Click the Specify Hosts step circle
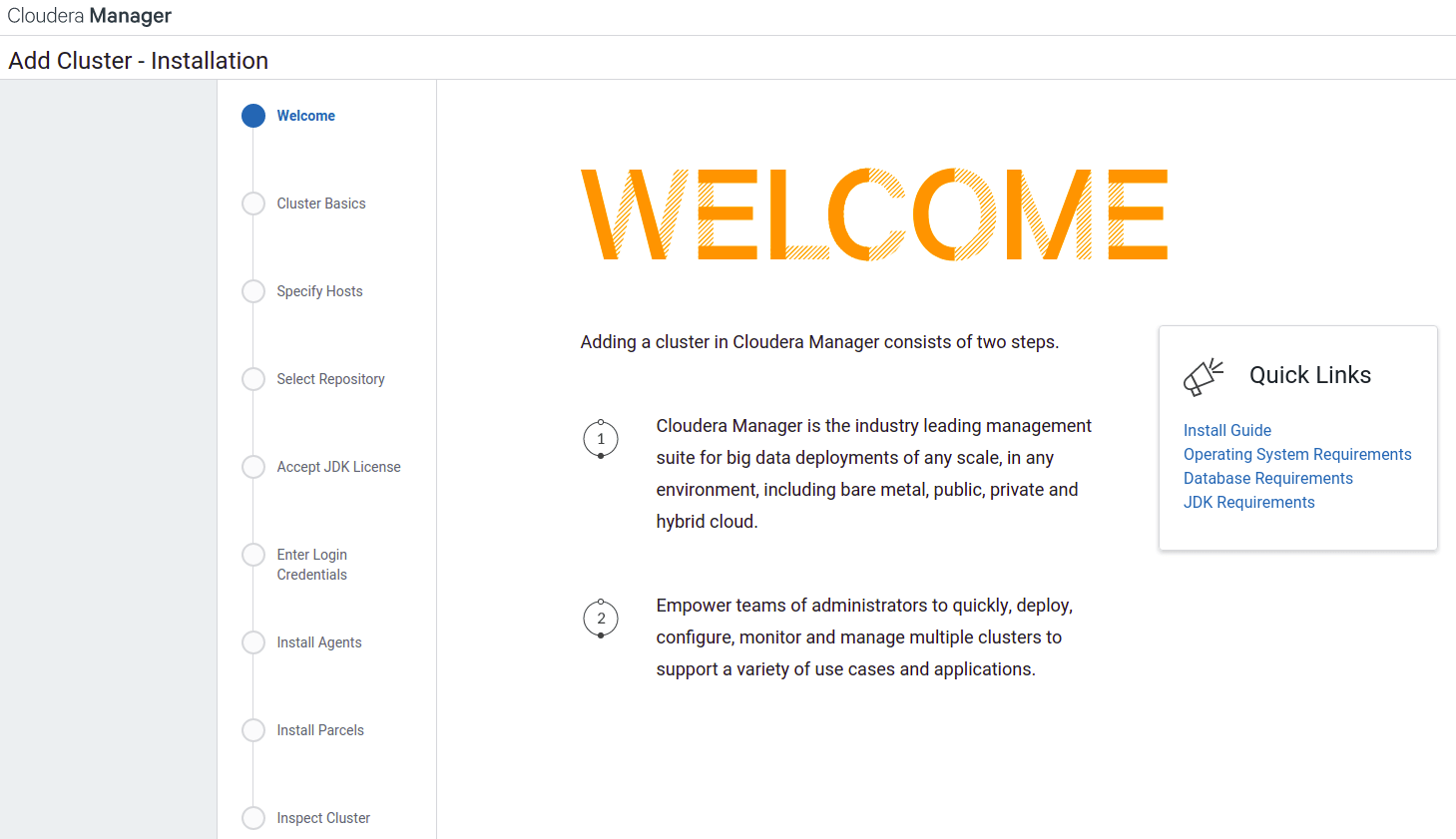 [x=253, y=291]
